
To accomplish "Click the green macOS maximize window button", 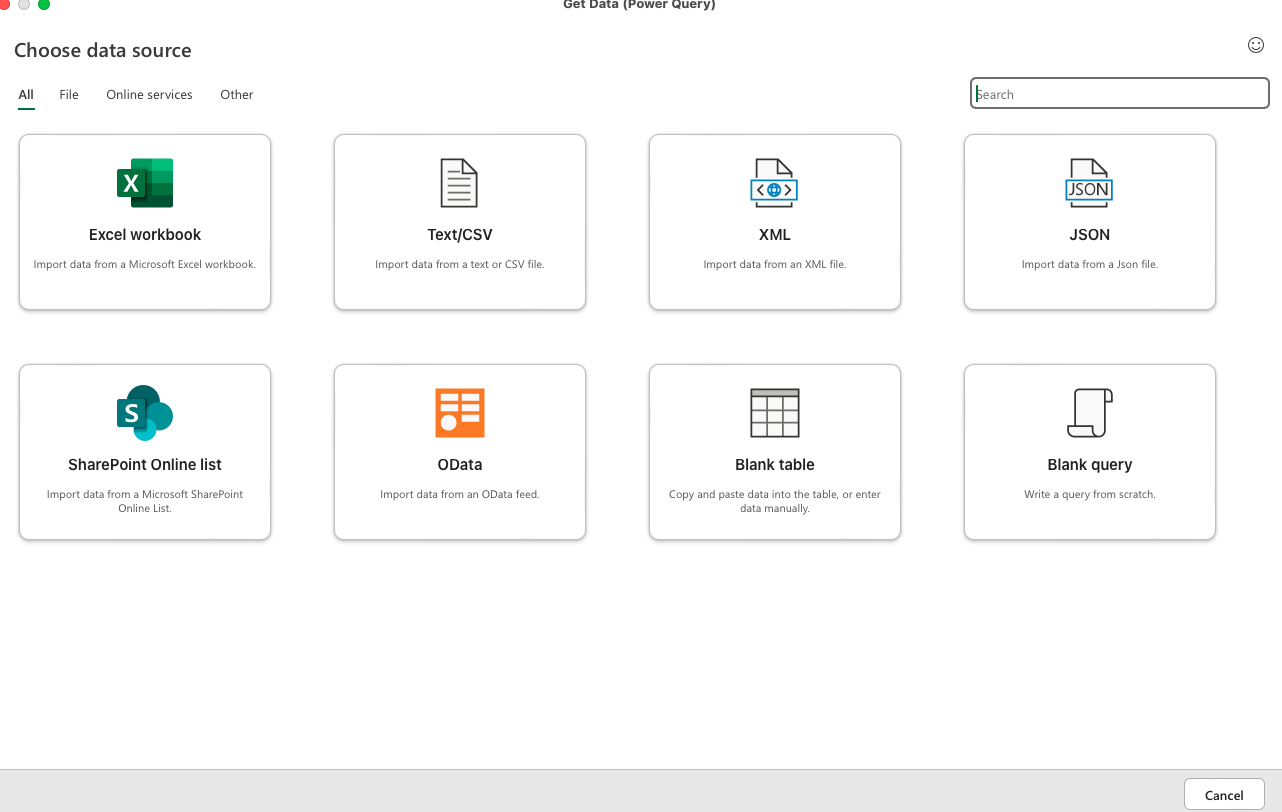I will (x=44, y=4).
